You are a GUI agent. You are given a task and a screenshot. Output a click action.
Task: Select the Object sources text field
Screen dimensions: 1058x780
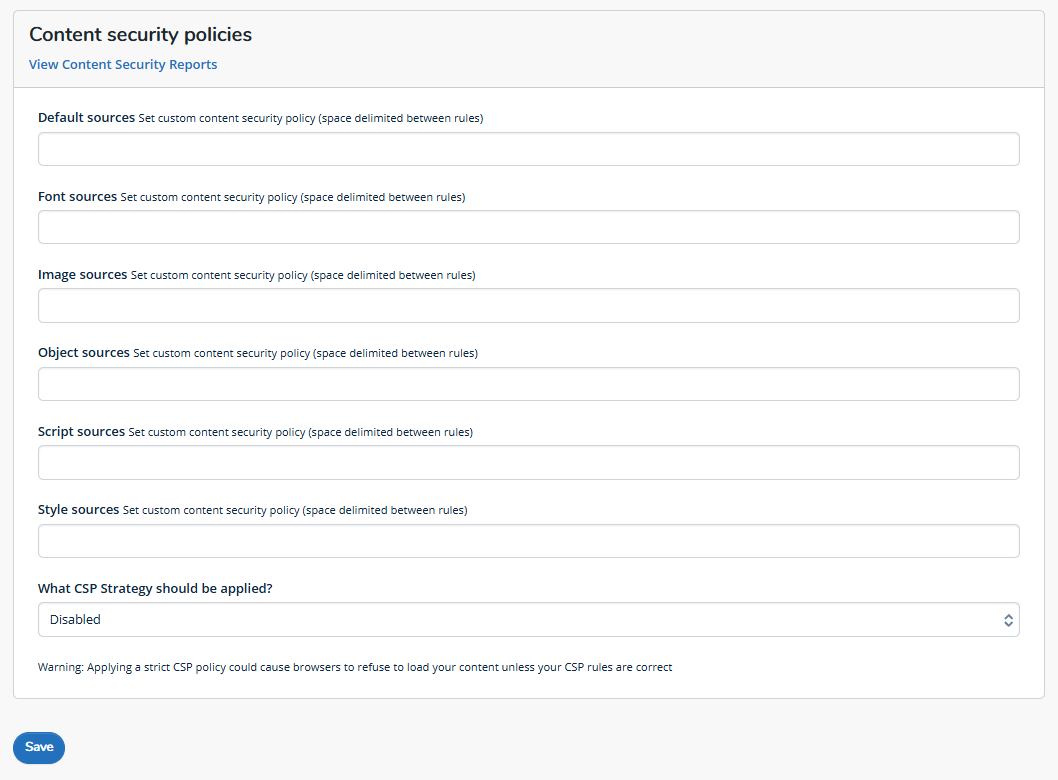528,384
